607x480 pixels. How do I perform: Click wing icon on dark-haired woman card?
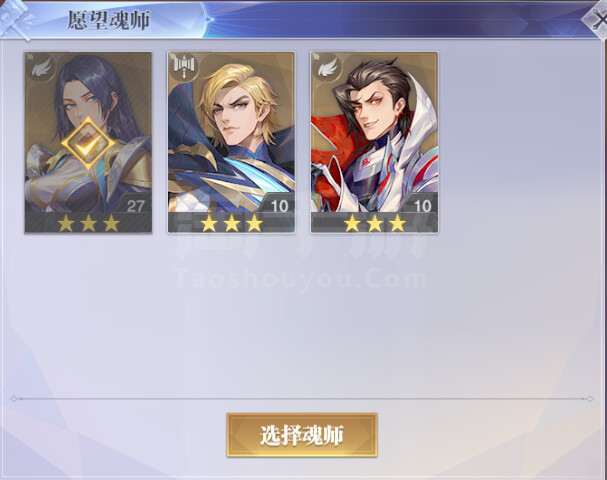41,69
